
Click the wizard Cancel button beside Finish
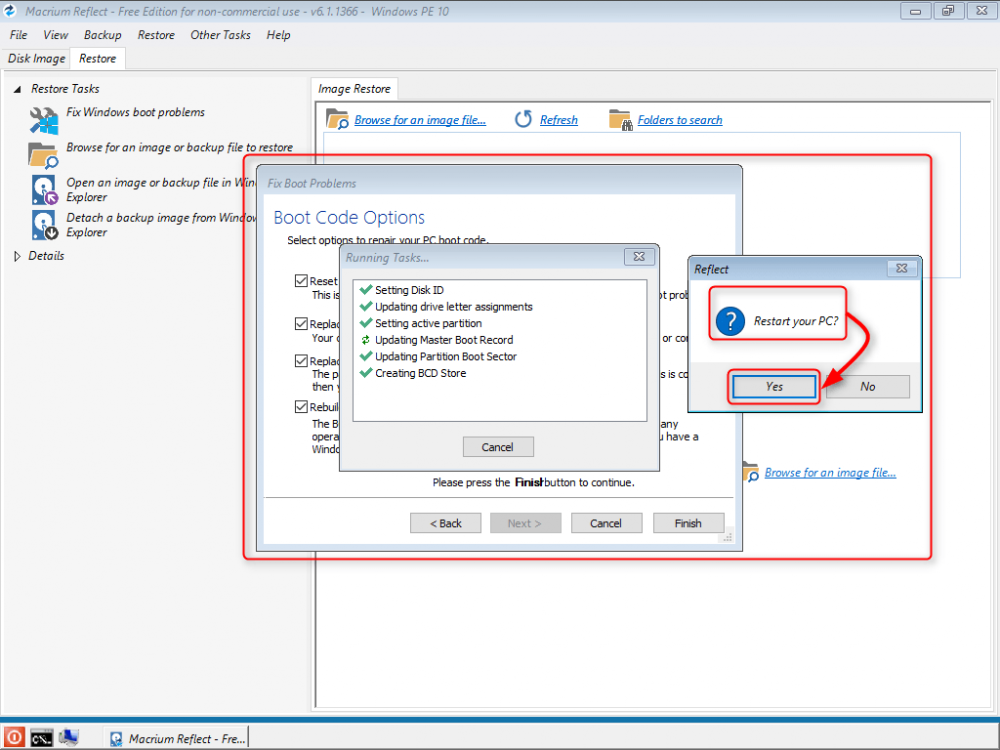click(x=606, y=523)
